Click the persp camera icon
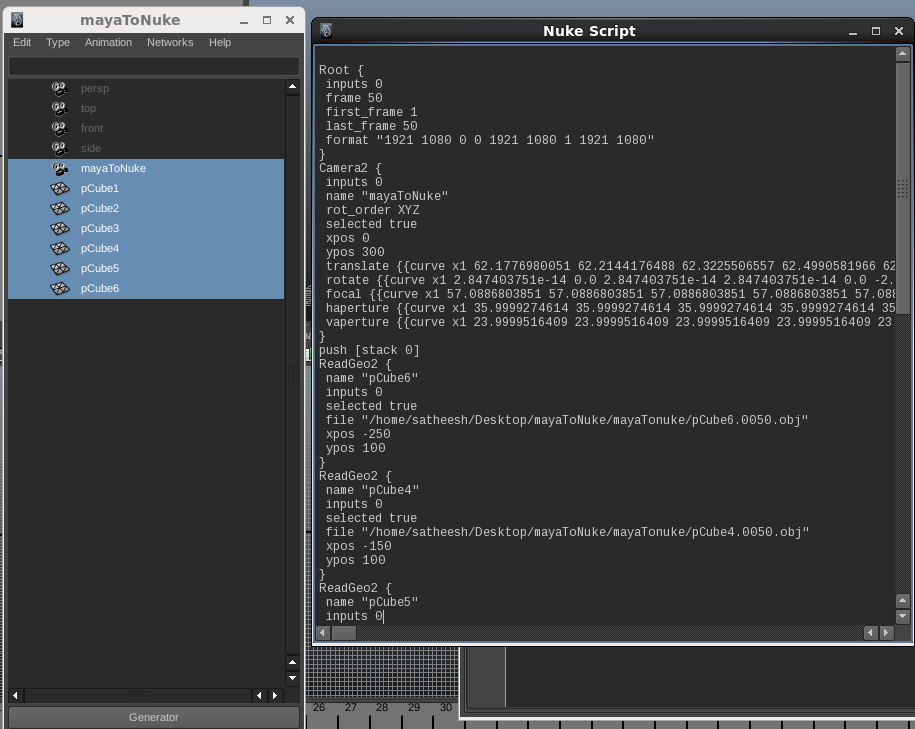Image resolution: width=915 pixels, height=729 pixels. (60, 89)
